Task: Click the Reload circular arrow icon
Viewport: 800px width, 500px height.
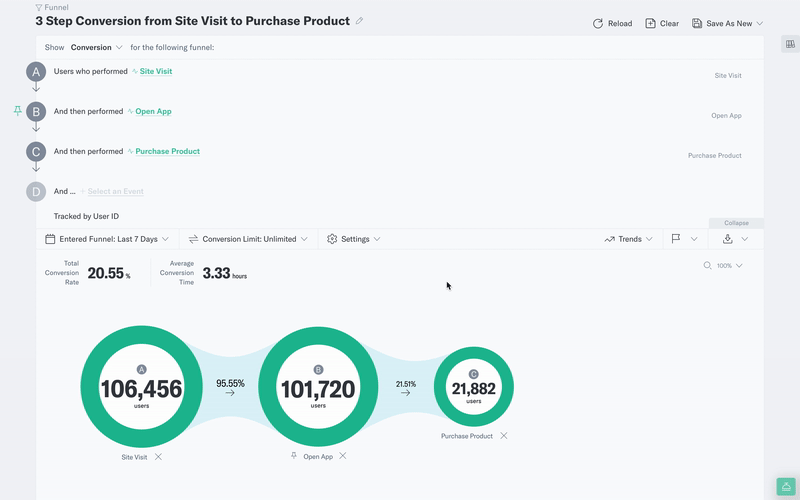Action: (x=597, y=23)
